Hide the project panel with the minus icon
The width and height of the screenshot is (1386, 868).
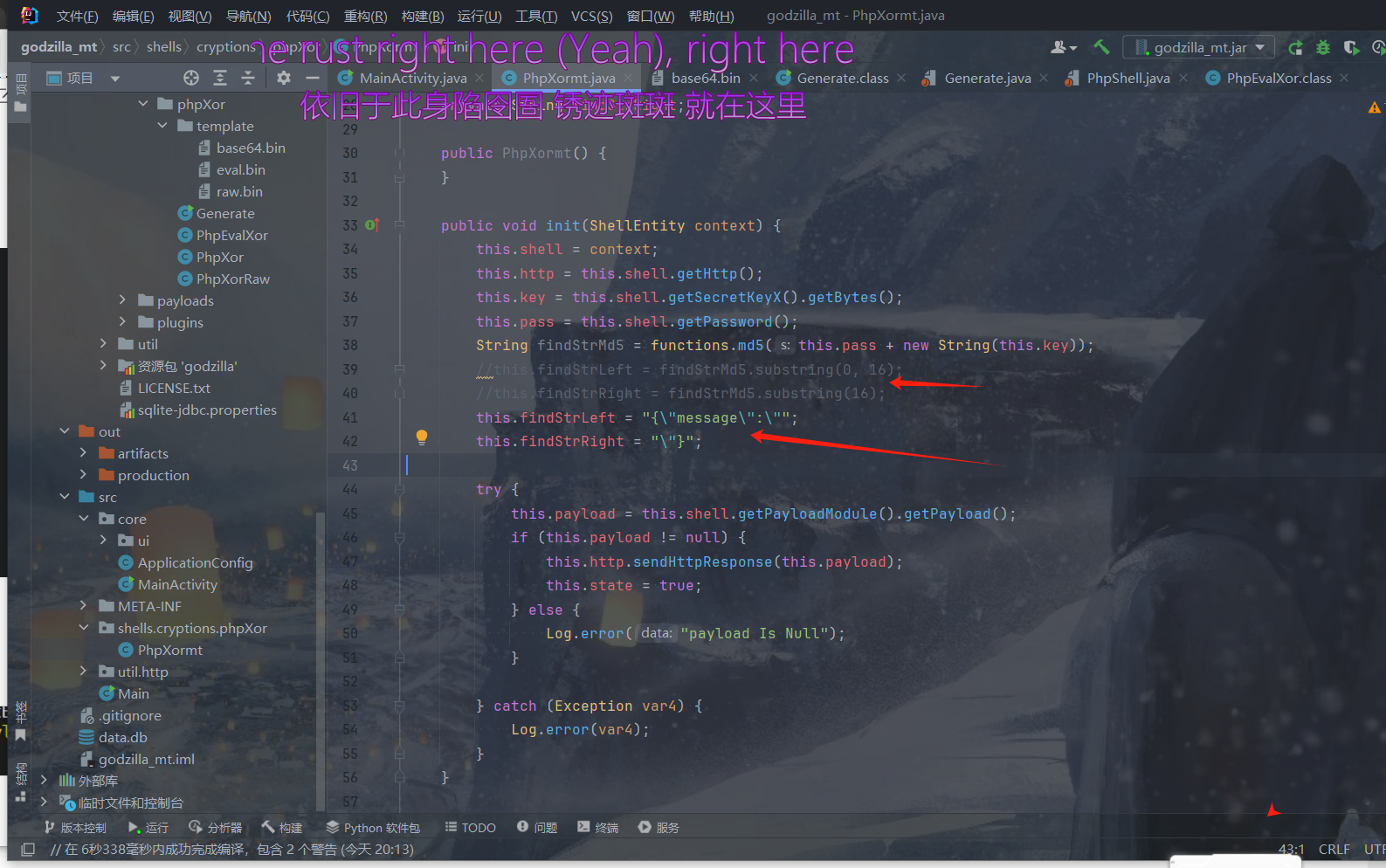[312, 78]
